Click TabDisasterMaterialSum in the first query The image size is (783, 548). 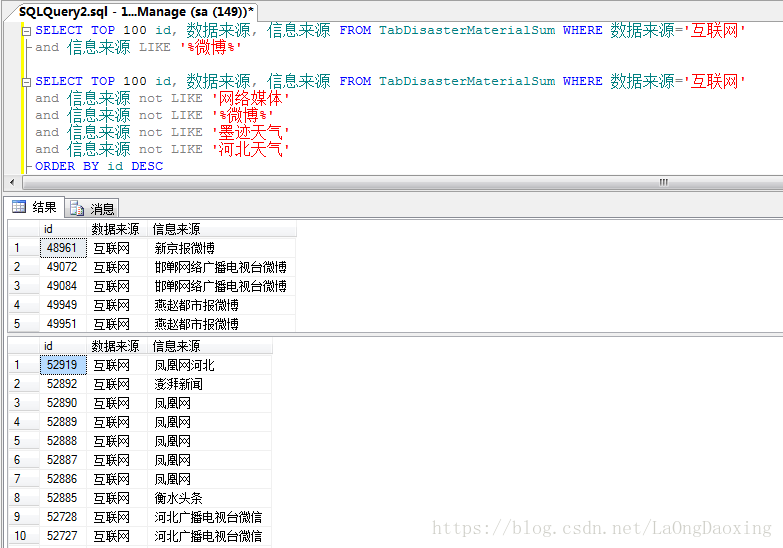point(467,30)
